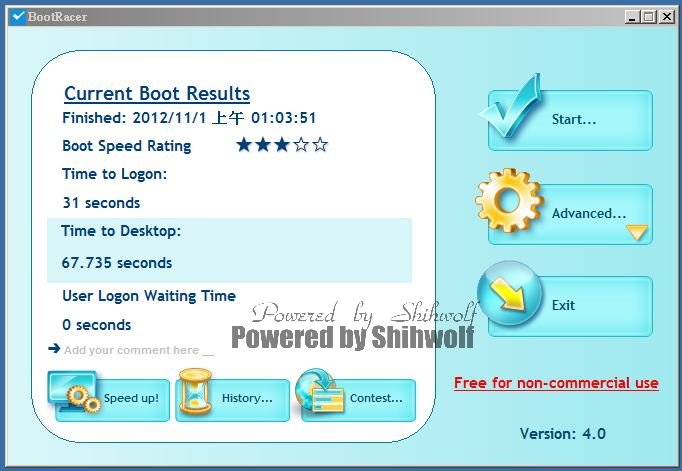The image size is (682, 471).
Task: Open the Advanced options button
Action: pos(570,214)
